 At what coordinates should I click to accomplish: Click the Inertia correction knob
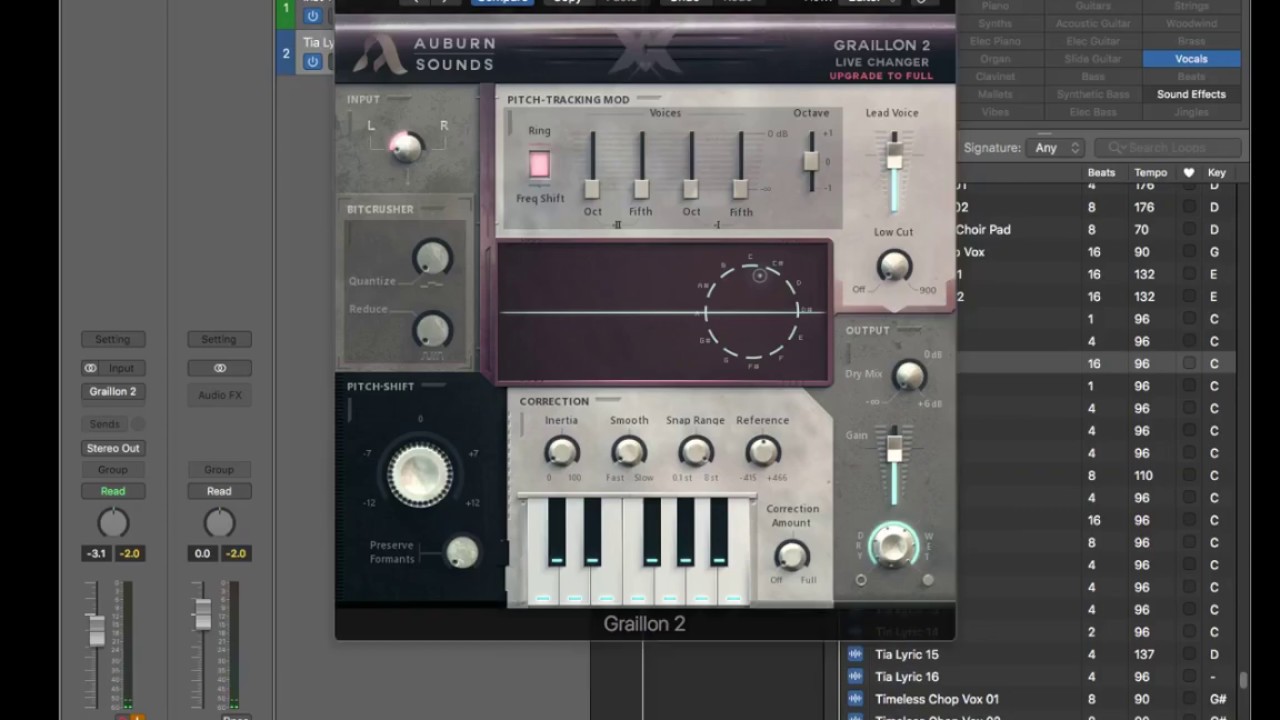coord(561,451)
